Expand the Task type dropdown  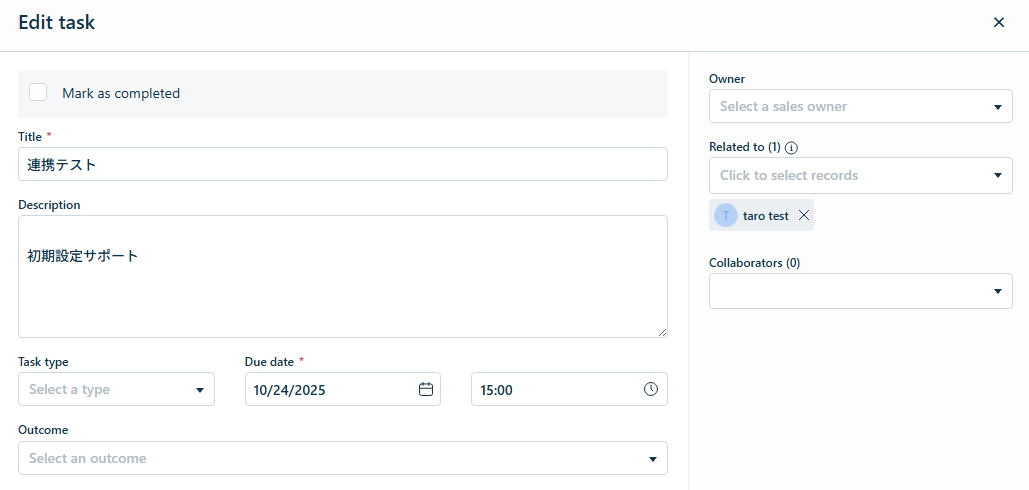(x=116, y=390)
